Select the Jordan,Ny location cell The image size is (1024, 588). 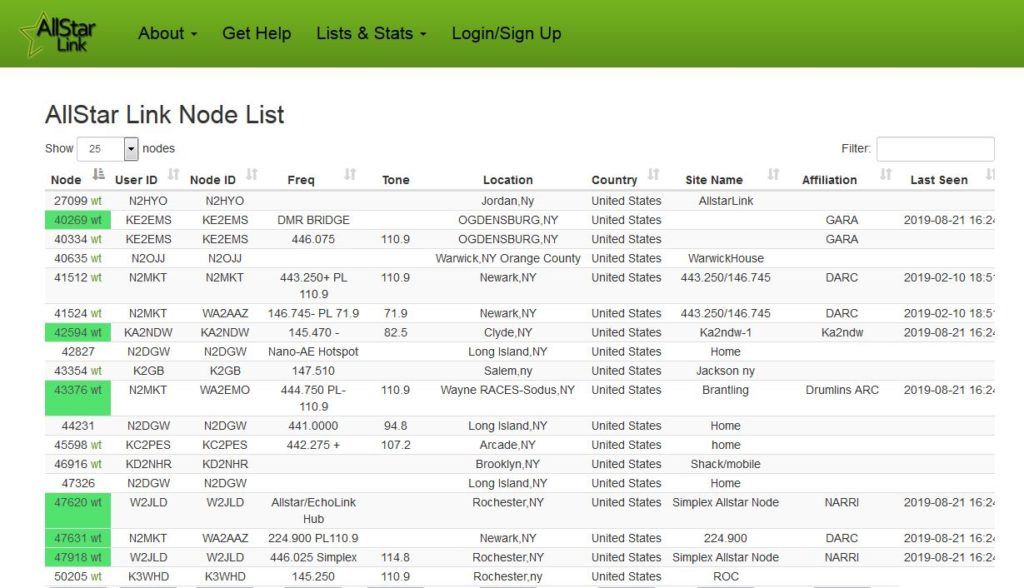click(x=507, y=201)
